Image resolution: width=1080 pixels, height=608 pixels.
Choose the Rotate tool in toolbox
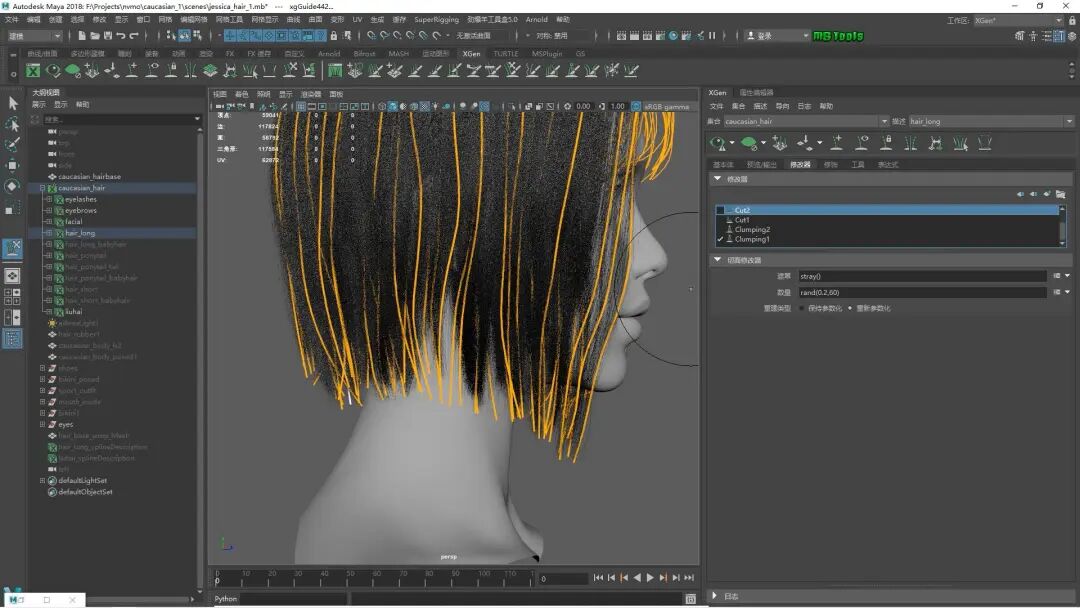[13, 186]
